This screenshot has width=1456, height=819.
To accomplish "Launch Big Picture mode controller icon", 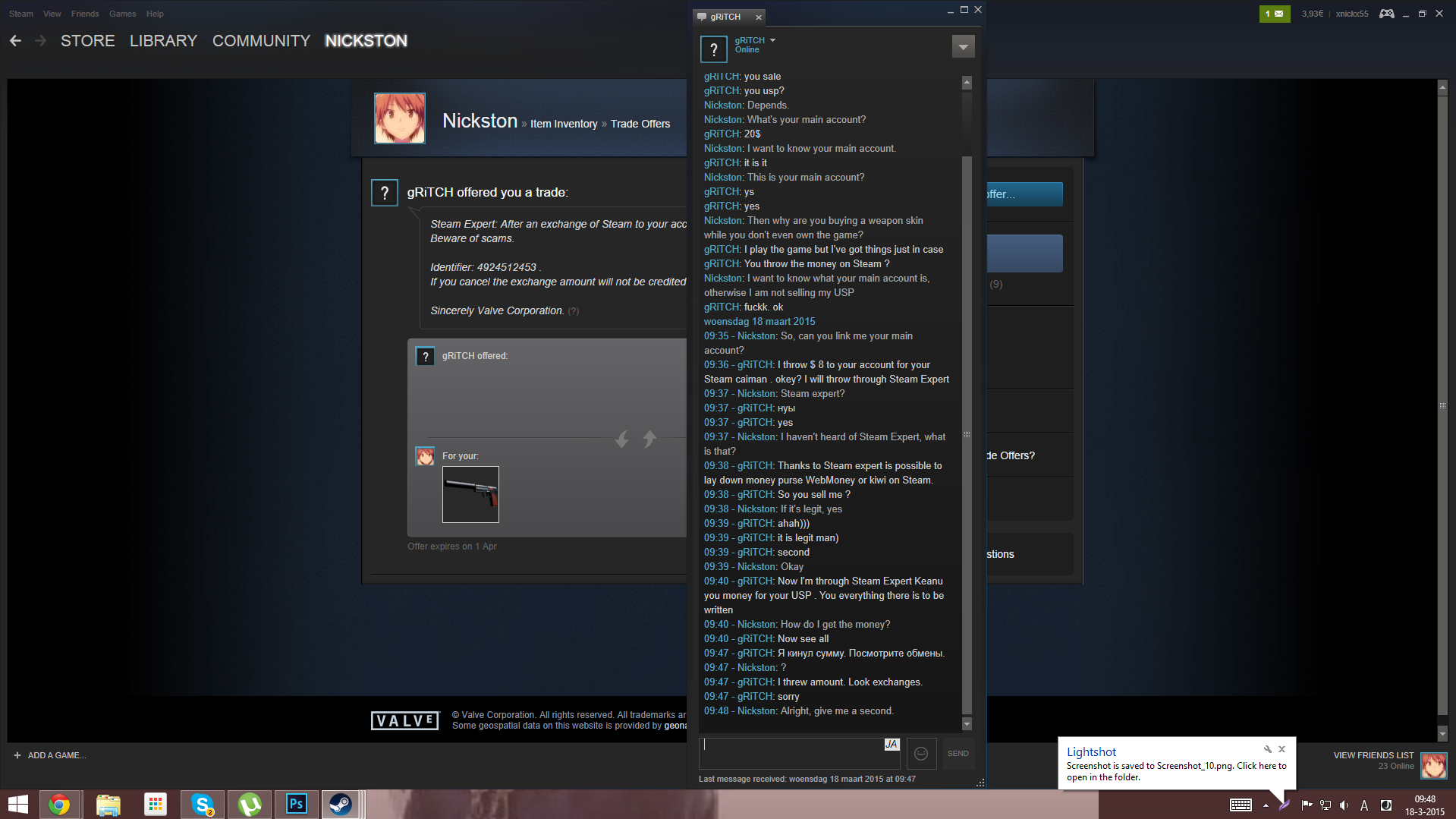I will (1386, 14).
